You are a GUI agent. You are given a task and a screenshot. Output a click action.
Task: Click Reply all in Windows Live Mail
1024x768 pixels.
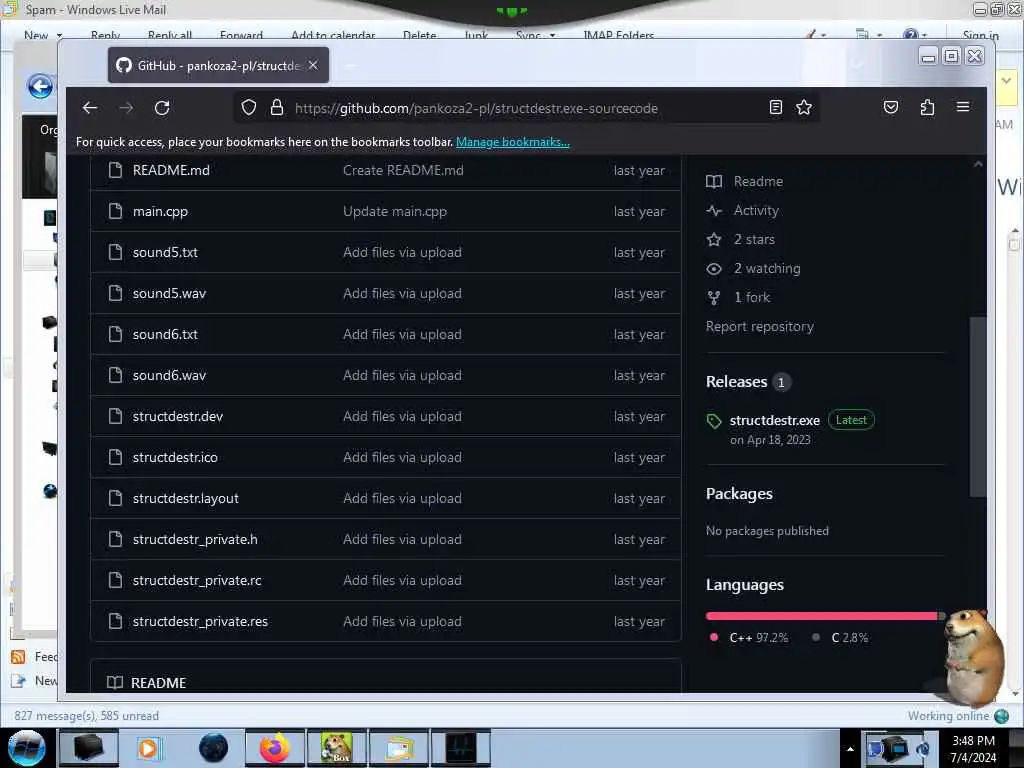[x=170, y=35]
